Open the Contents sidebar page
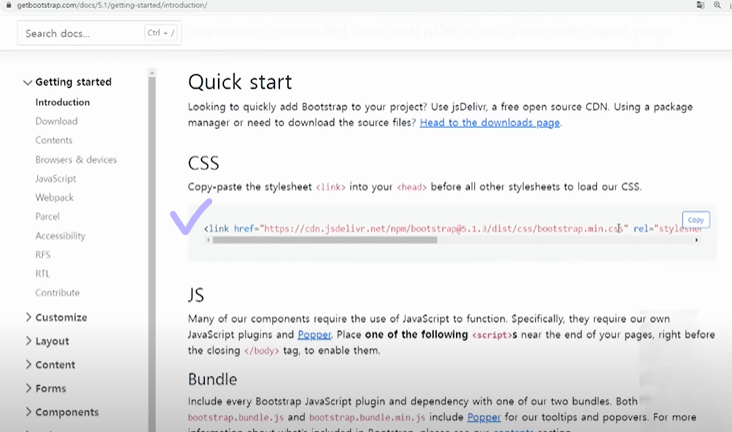This screenshot has width=732, height=432. click(x=54, y=140)
